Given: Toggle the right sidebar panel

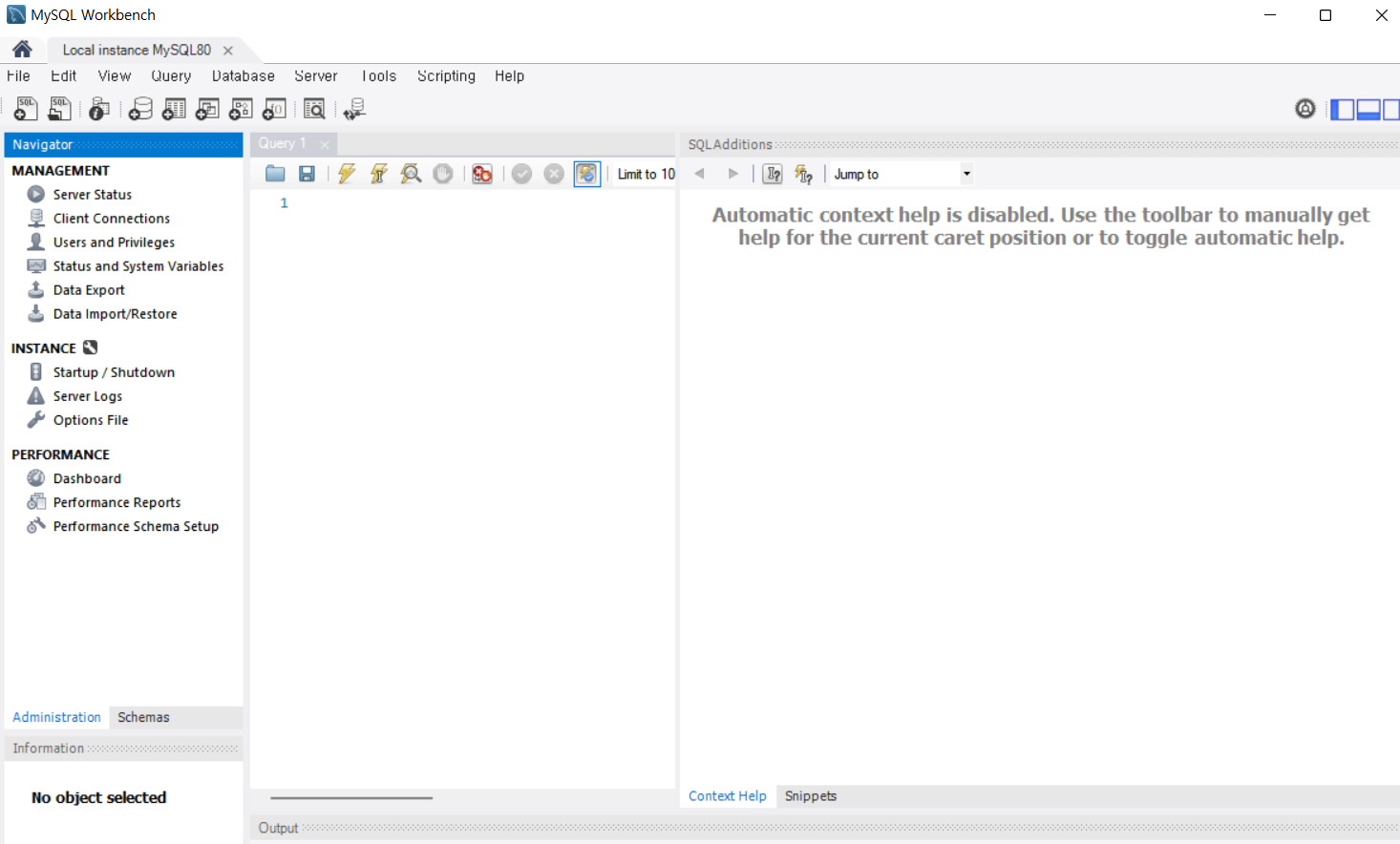Looking at the screenshot, I should (x=1391, y=110).
